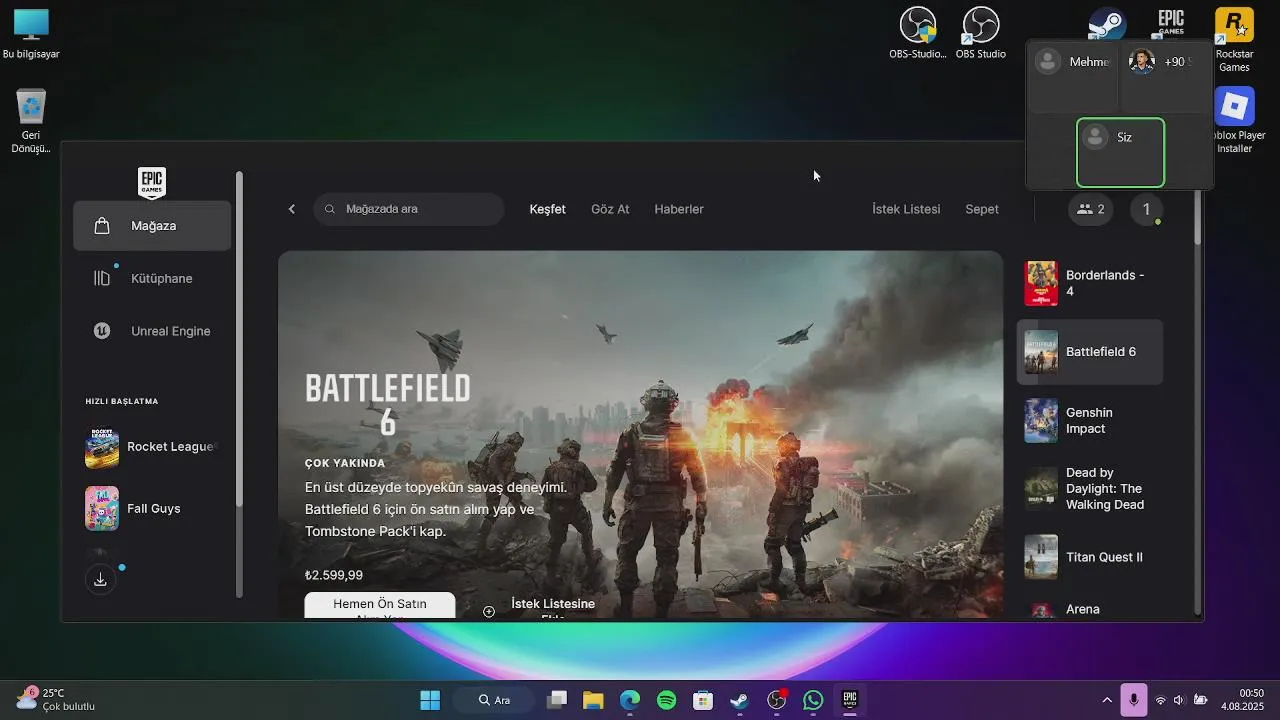Open the downloads icon in the sidebar

tap(100, 580)
